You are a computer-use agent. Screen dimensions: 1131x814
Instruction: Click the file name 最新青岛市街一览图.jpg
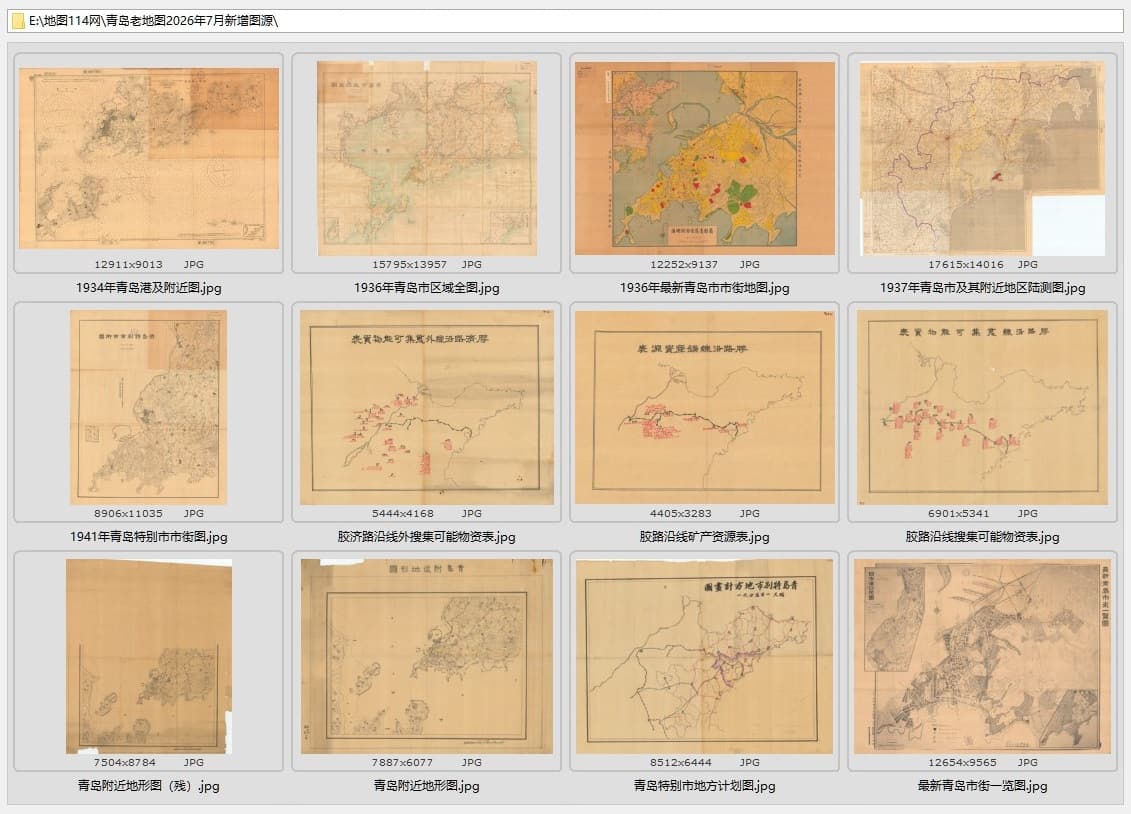point(982,786)
